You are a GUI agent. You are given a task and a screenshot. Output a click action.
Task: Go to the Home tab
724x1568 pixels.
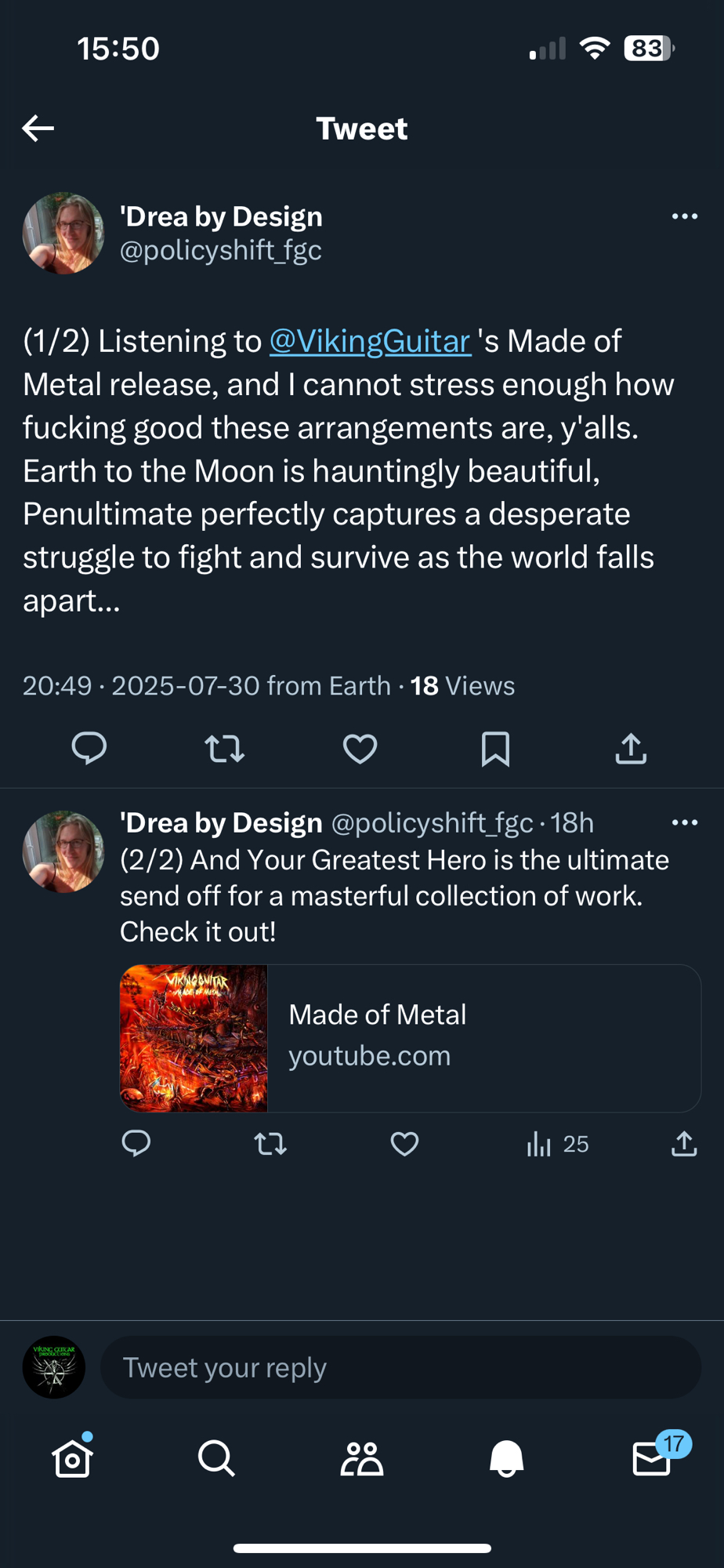click(x=73, y=1458)
